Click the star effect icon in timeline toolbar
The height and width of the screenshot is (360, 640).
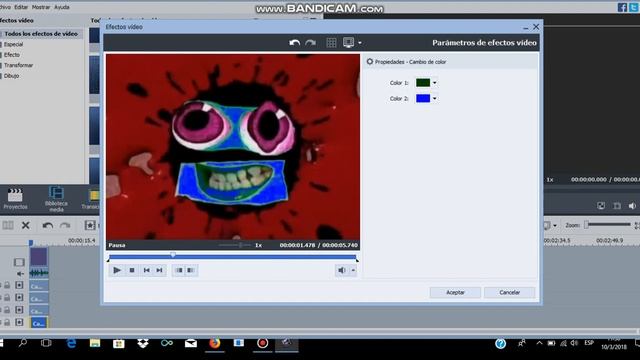[x=90, y=225]
